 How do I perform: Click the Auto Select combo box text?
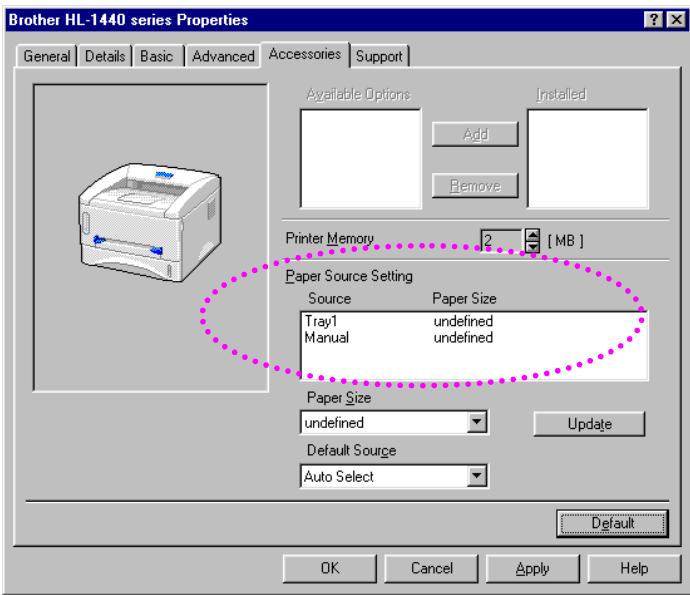click(x=338, y=476)
